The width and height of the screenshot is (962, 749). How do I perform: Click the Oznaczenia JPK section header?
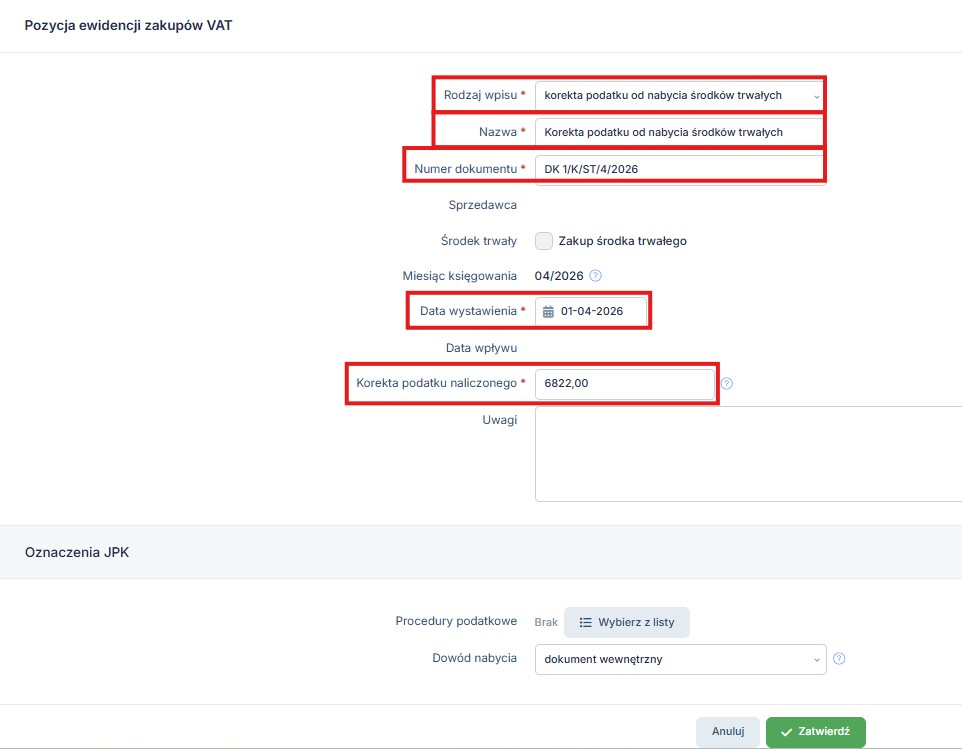click(76, 552)
